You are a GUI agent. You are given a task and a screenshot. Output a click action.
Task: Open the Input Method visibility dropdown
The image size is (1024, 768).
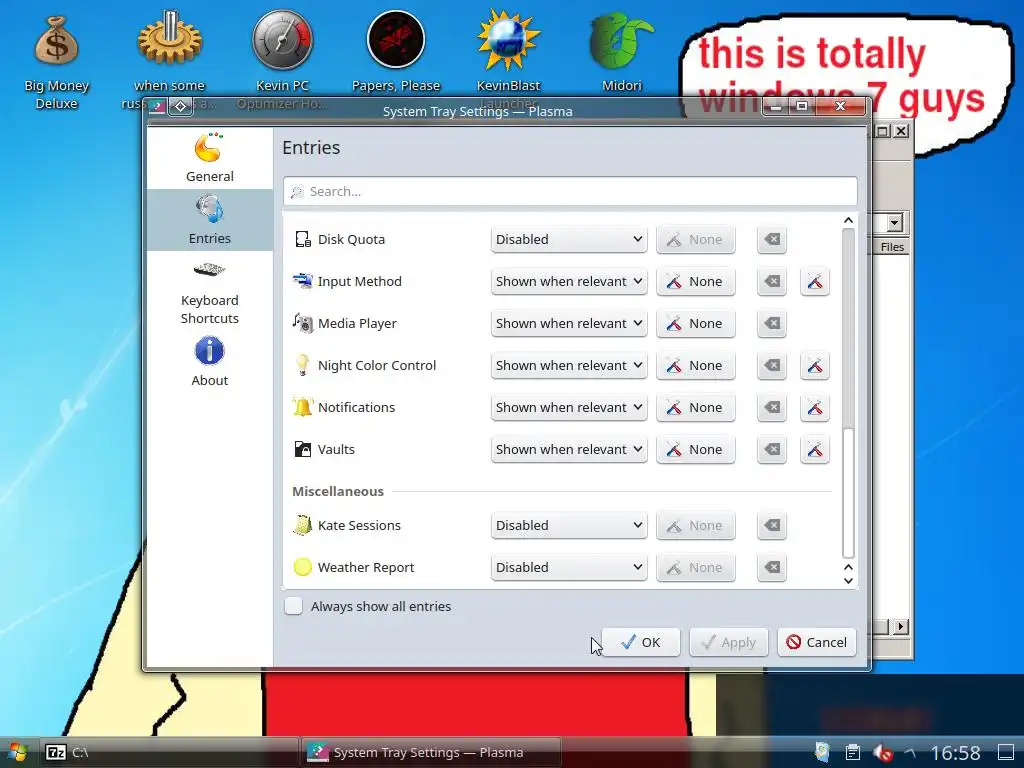click(x=569, y=281)
